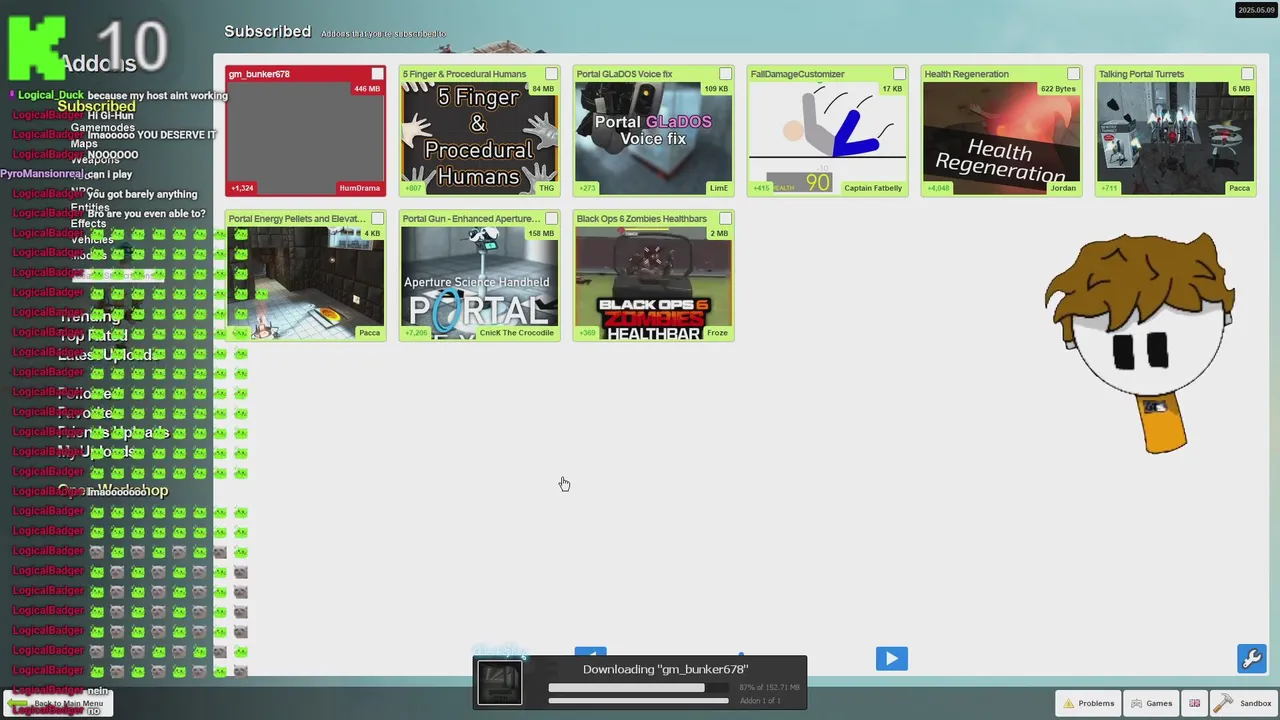The height and width of the screenshot is (720, 1280).
Task: Tick the FallDamageCustomizer checkbox
Action: tap(899, 74)
